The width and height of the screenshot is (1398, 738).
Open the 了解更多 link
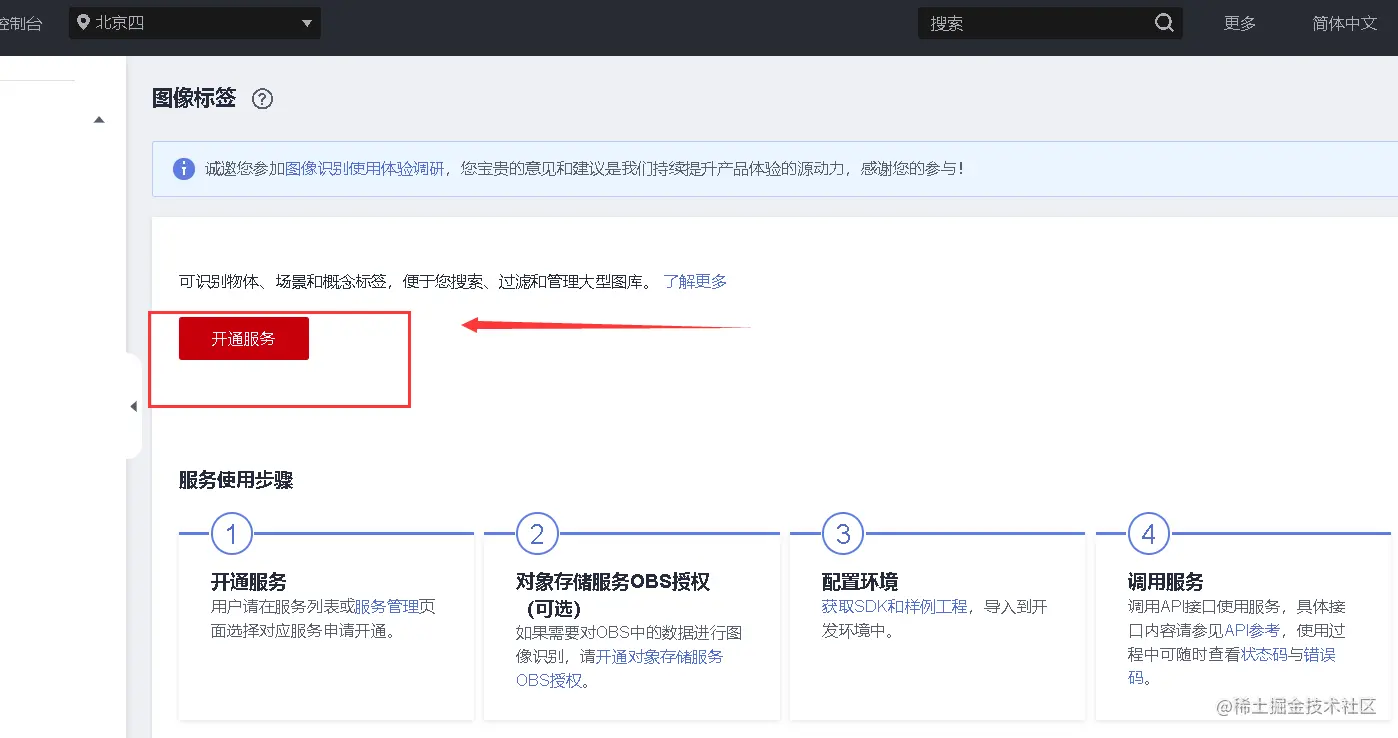pyautogui.click(x=695, y=281)
